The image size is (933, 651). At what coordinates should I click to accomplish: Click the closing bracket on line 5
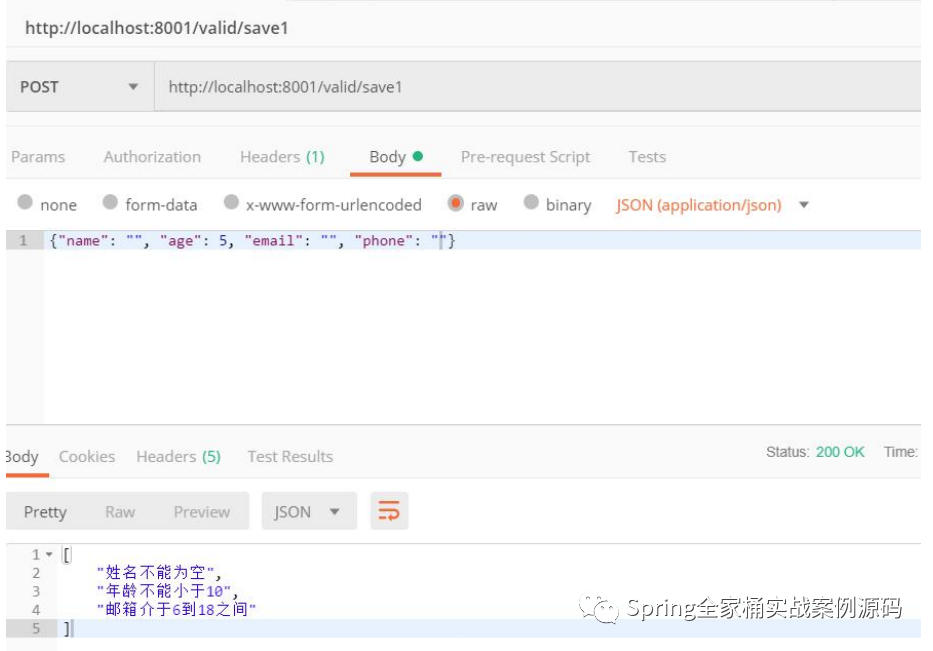(x=67, y=628)
